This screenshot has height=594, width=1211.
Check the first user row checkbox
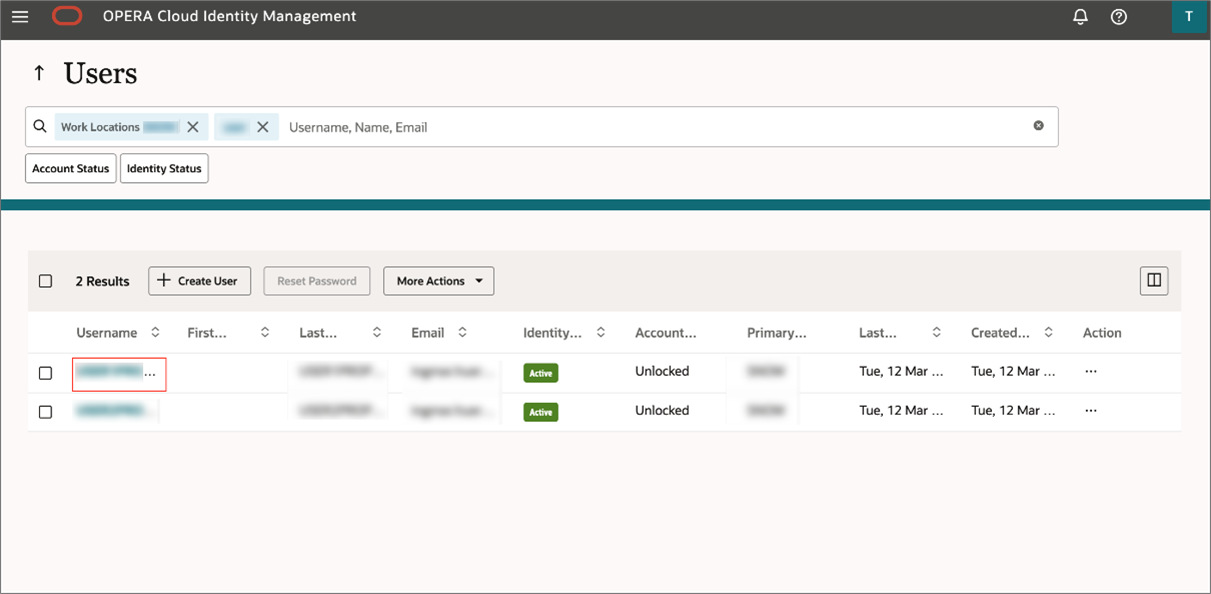tap(45, 373)
